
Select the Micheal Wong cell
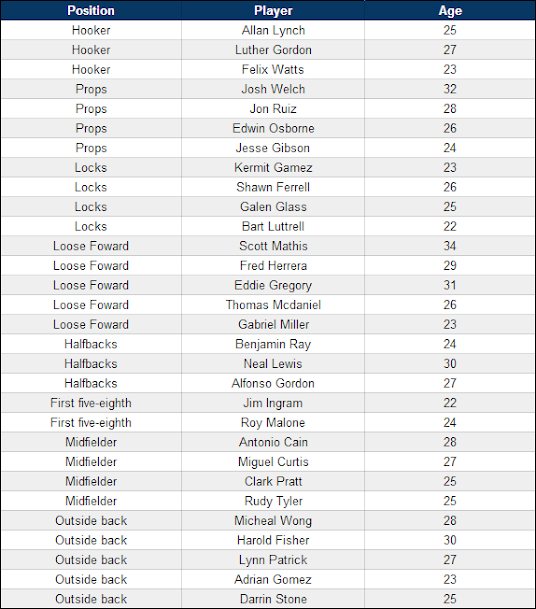coord(273,520)
